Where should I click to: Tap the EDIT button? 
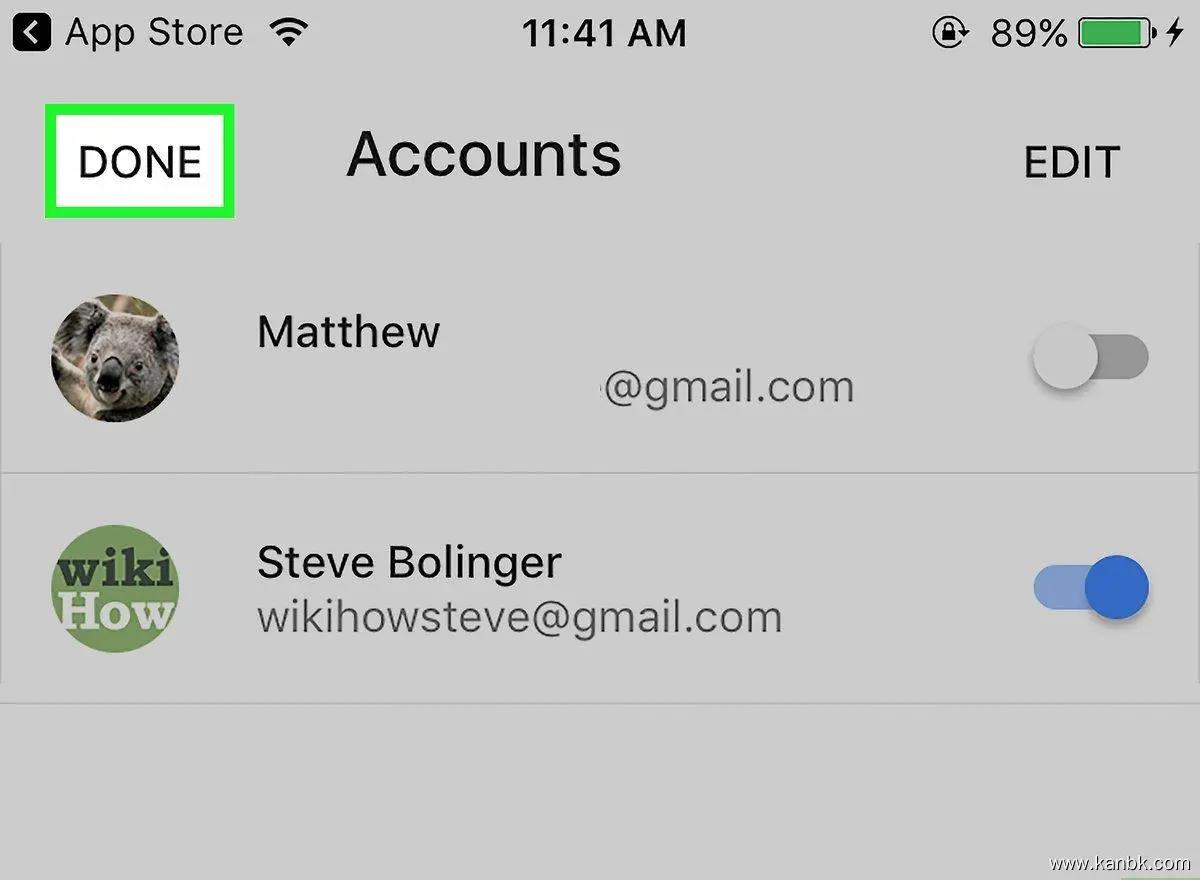[1071, 162]
